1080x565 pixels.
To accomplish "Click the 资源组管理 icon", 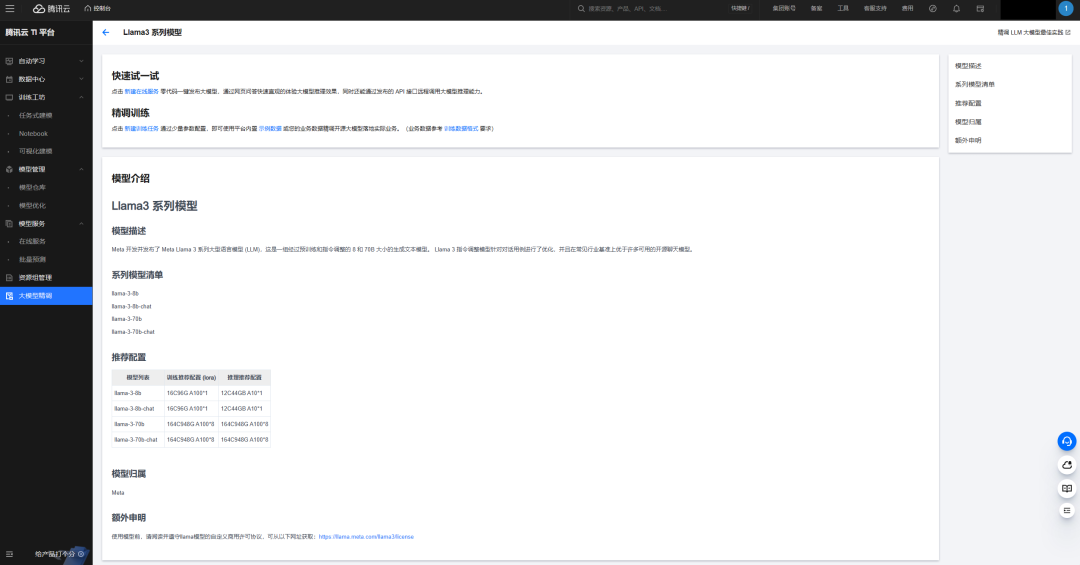I will [x=9, y=278].
